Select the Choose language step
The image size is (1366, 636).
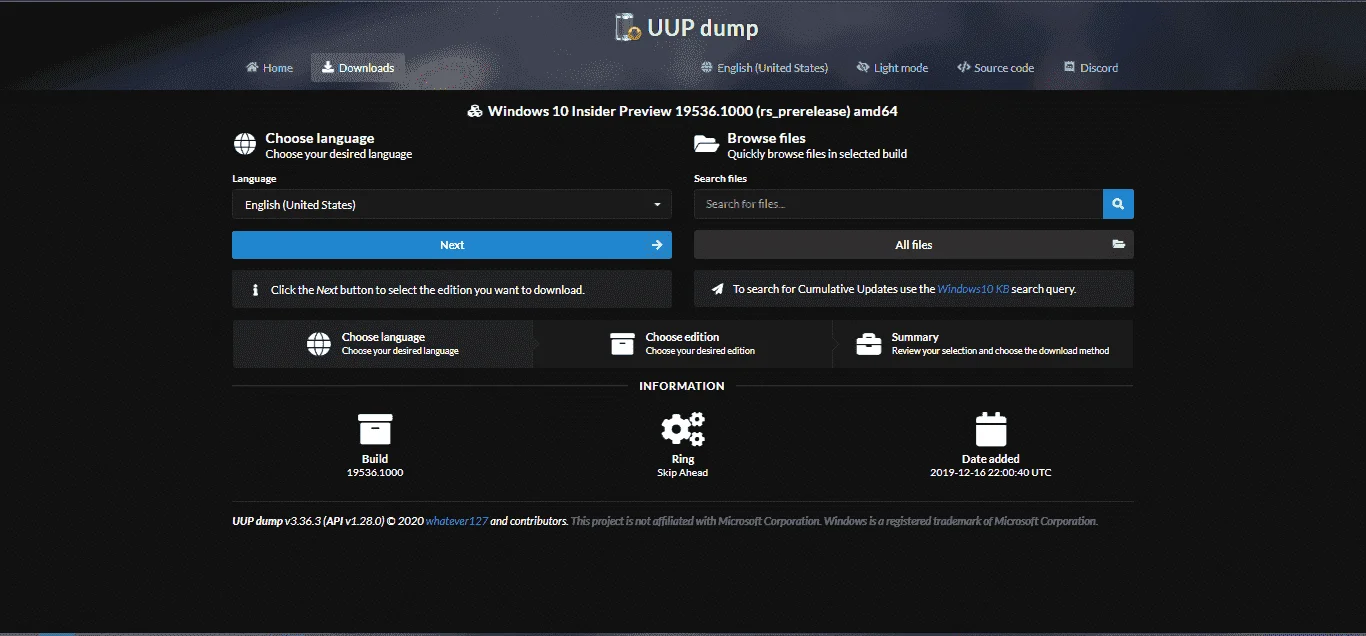[383, 344]
